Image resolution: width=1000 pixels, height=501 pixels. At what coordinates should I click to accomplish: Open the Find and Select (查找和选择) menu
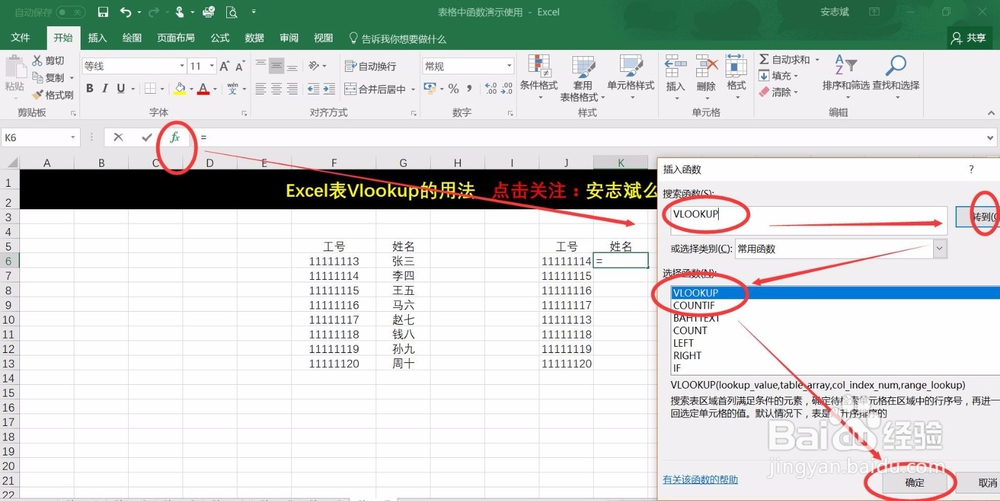(896, 78)
